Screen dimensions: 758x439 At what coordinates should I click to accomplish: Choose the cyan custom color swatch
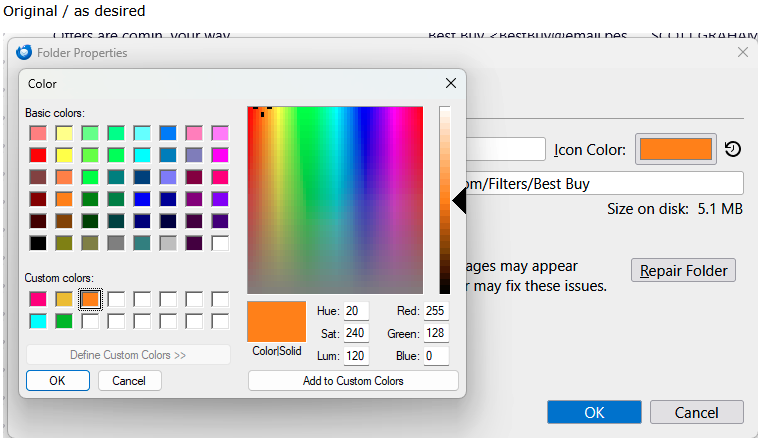(x=38, y=321)
